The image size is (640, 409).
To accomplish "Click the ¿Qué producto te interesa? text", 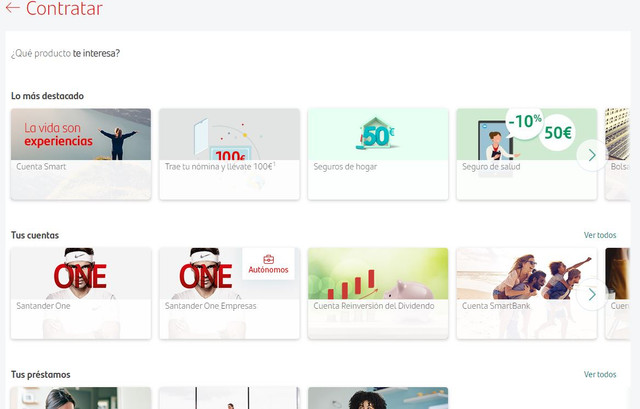I will coord(65,53).
